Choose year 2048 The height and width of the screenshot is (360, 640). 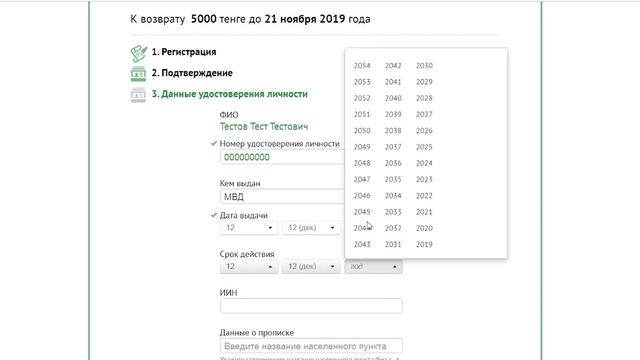[x=362, y=163]
